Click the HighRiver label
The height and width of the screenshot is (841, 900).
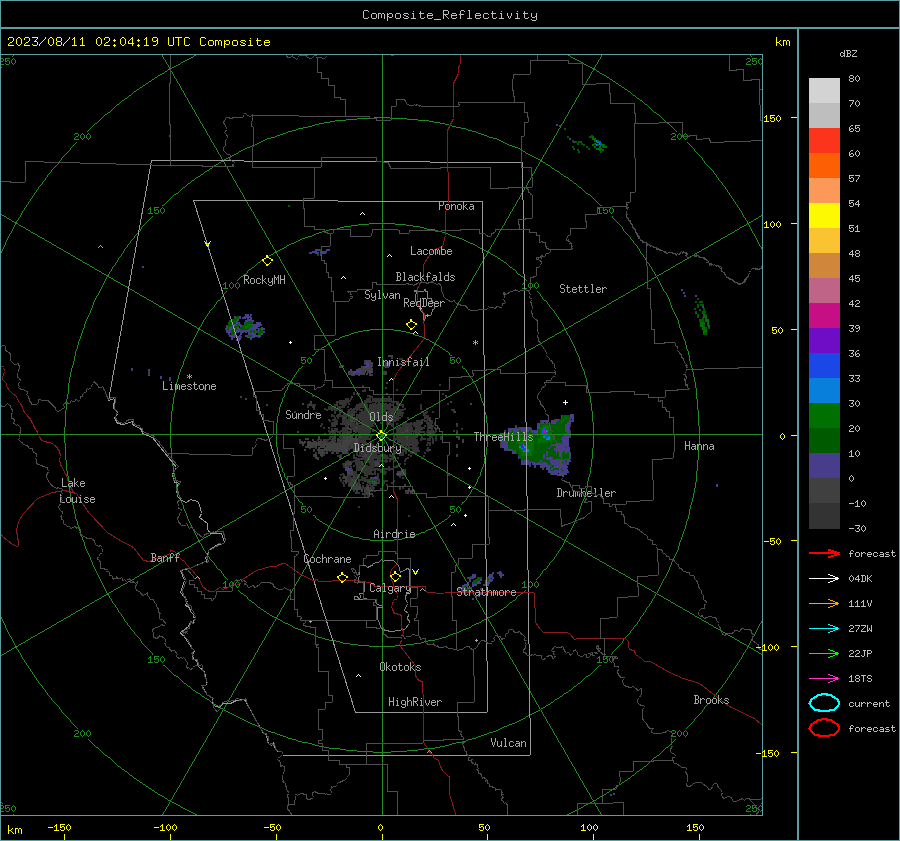pyautogui.click(x=415, y=702)
